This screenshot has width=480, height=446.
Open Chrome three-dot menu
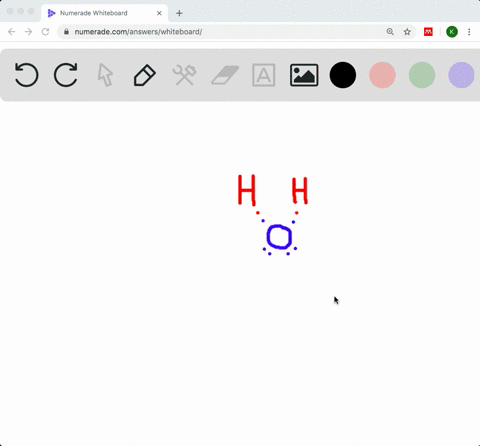(x=469, y=32)
